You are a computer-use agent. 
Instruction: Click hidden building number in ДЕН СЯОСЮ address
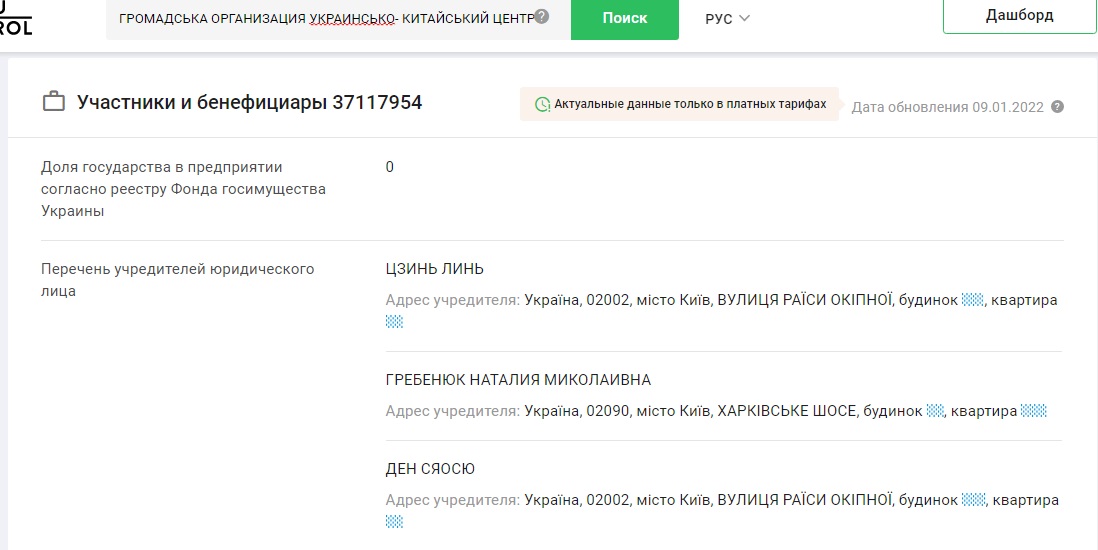coord(972,500)
